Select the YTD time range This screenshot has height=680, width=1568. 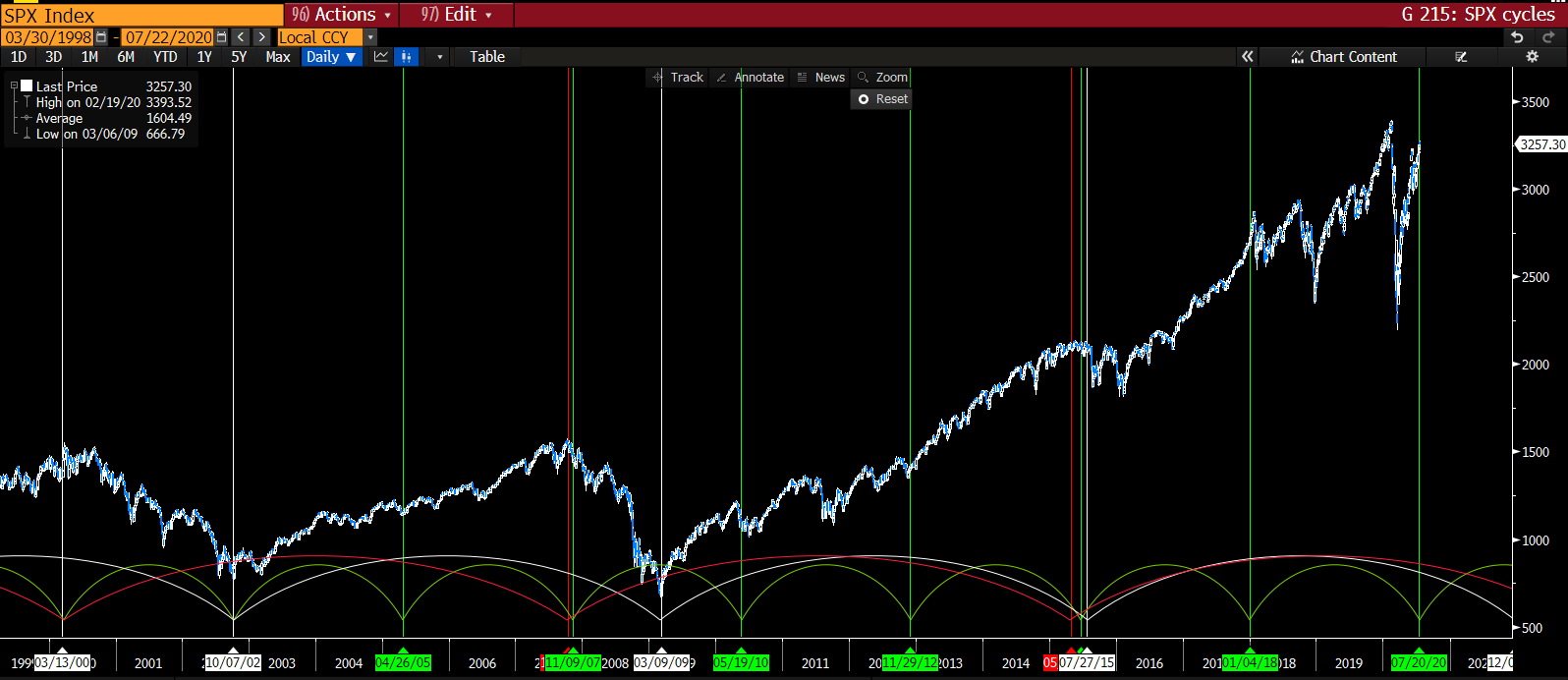[x=165, y=57]
